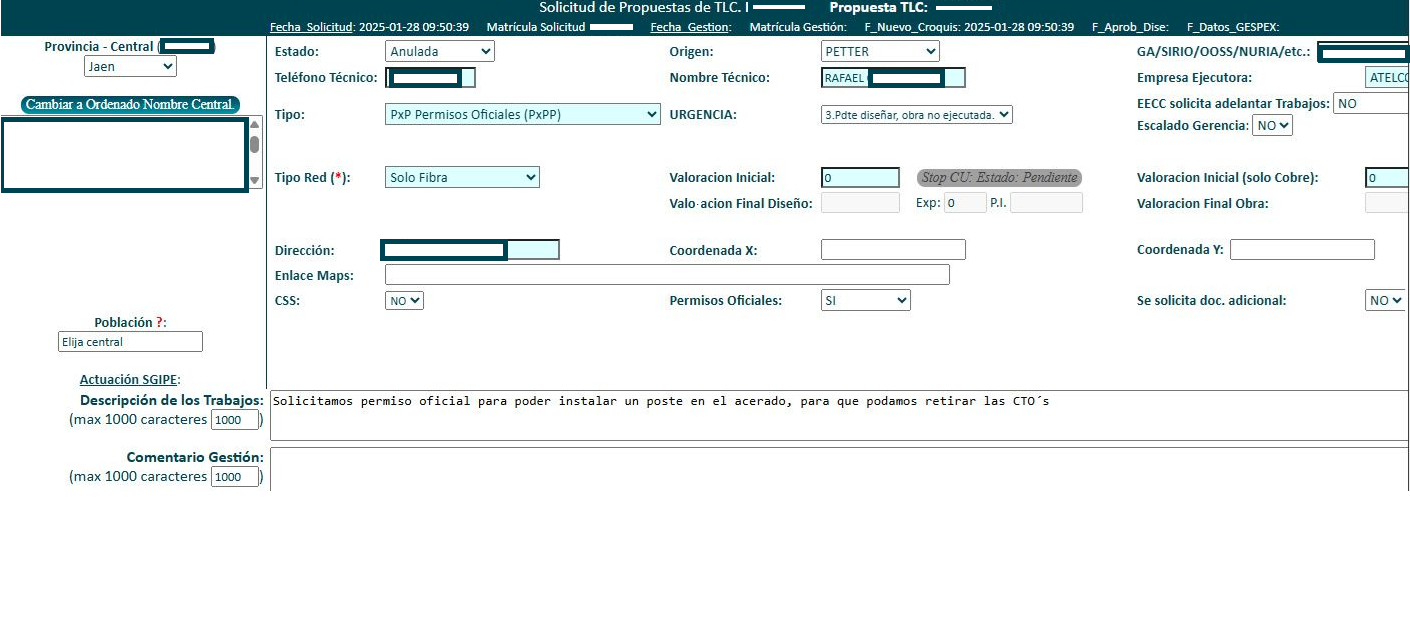Select the Provincia dropdown showing Jaen
Screen dimensions: 1410x644
pyautogui.click(x=130, y=67)
